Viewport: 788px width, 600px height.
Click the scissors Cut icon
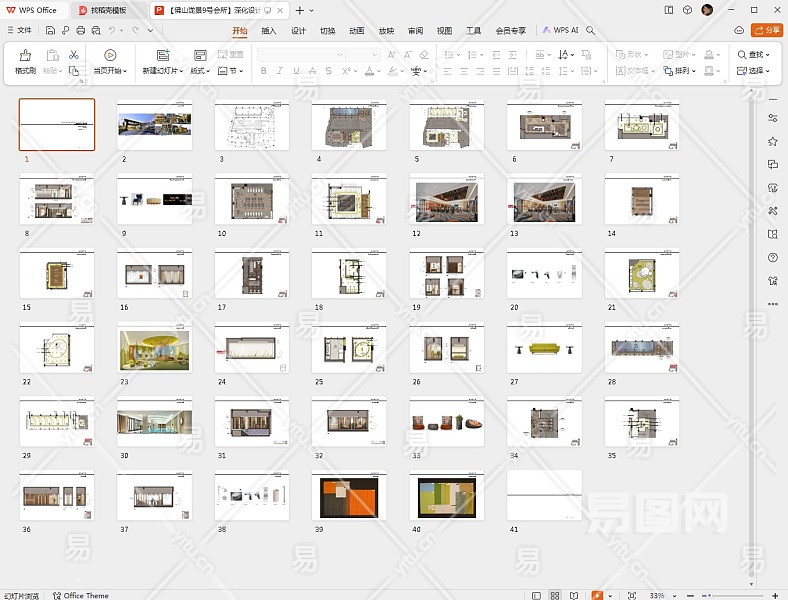tap(74, 55)
